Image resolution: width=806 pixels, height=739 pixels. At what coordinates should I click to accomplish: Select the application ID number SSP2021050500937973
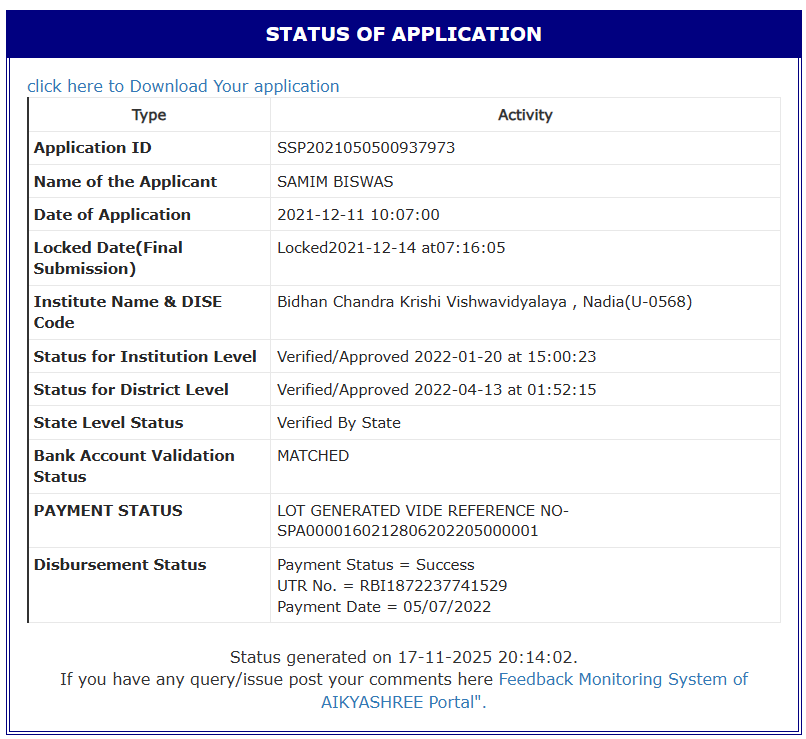[x=366, y=148]
